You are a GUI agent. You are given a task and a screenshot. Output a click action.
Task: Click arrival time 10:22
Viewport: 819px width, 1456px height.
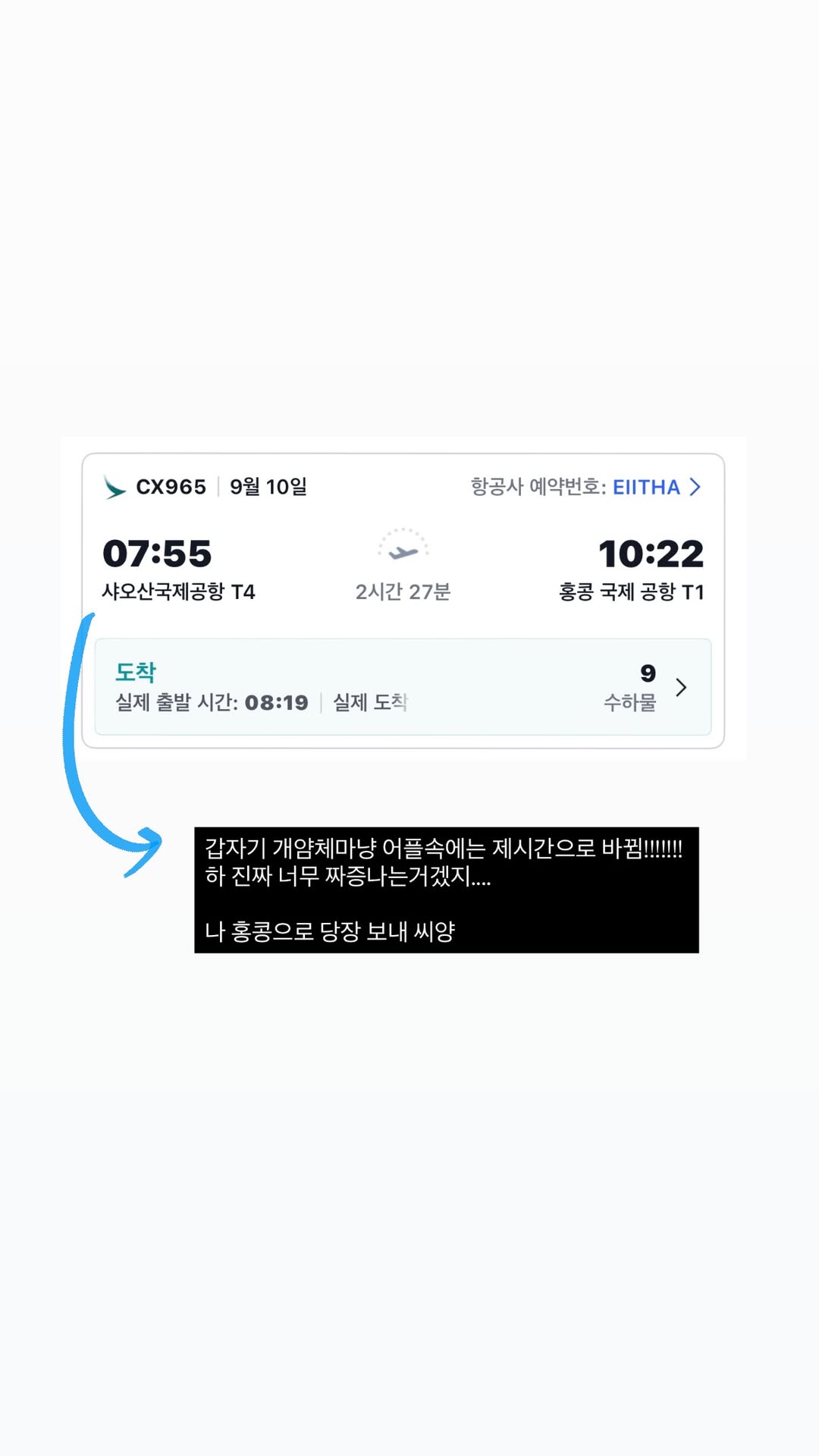pos(651,554)
